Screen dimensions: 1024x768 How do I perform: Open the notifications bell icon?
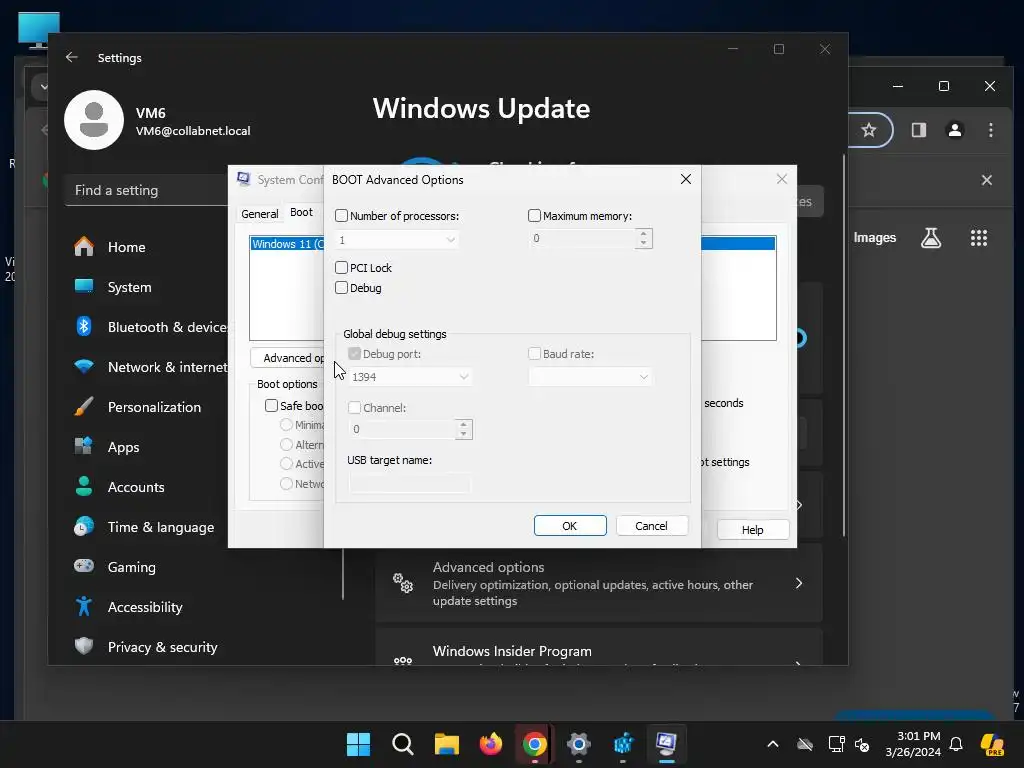tap(956, 744)
